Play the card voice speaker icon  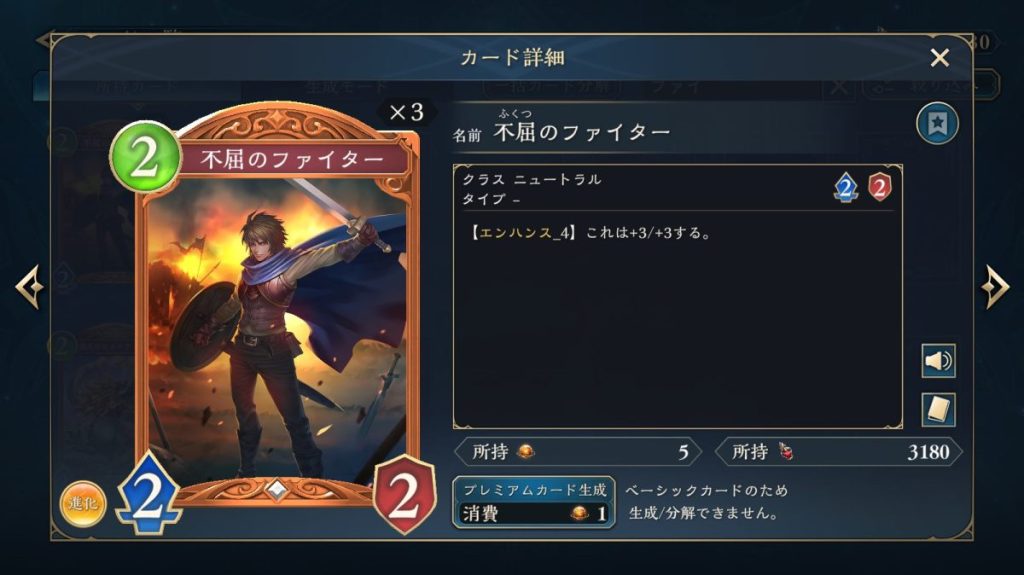[938, 361]
